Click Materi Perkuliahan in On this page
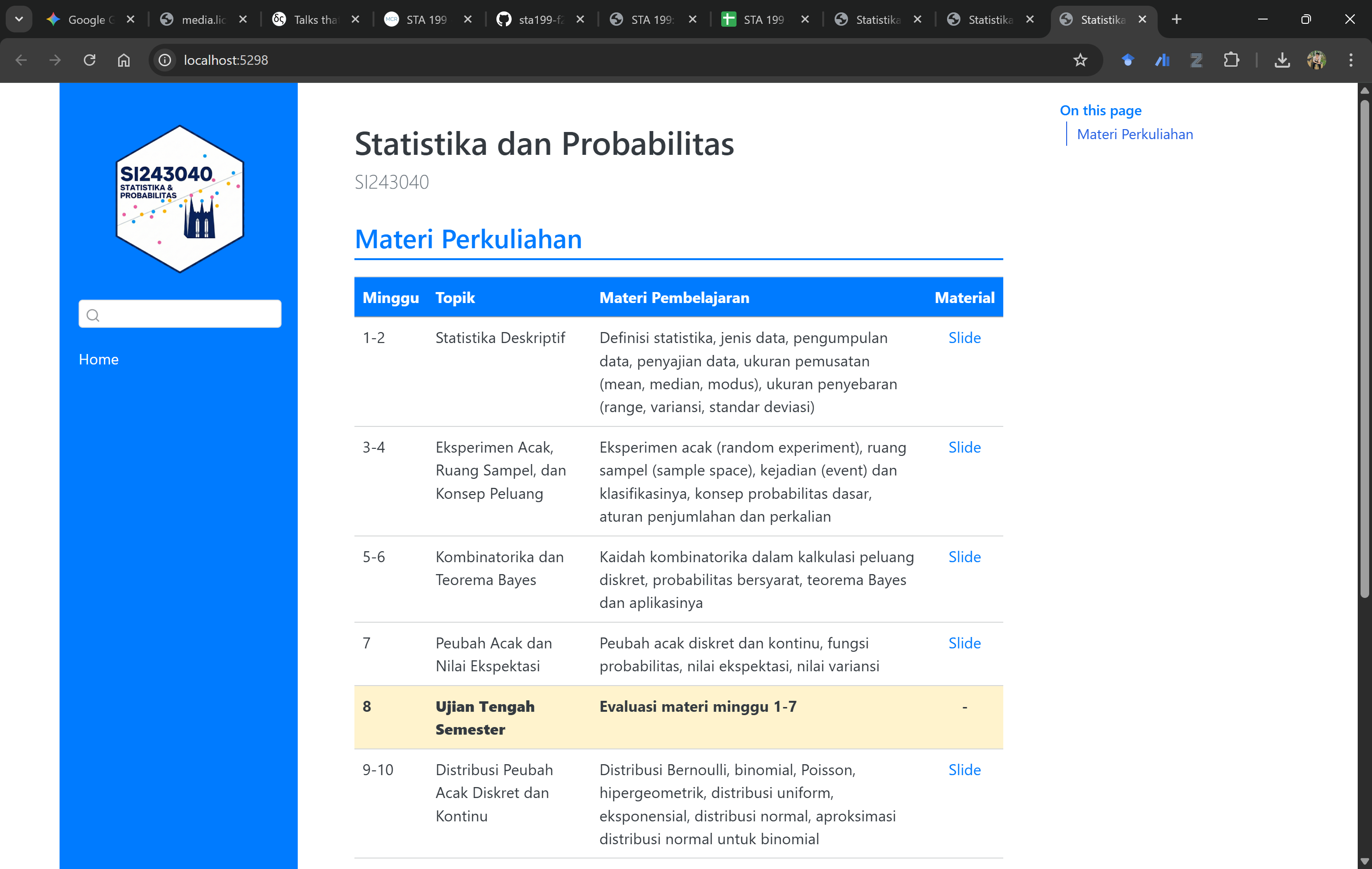 coord(1134,134)
